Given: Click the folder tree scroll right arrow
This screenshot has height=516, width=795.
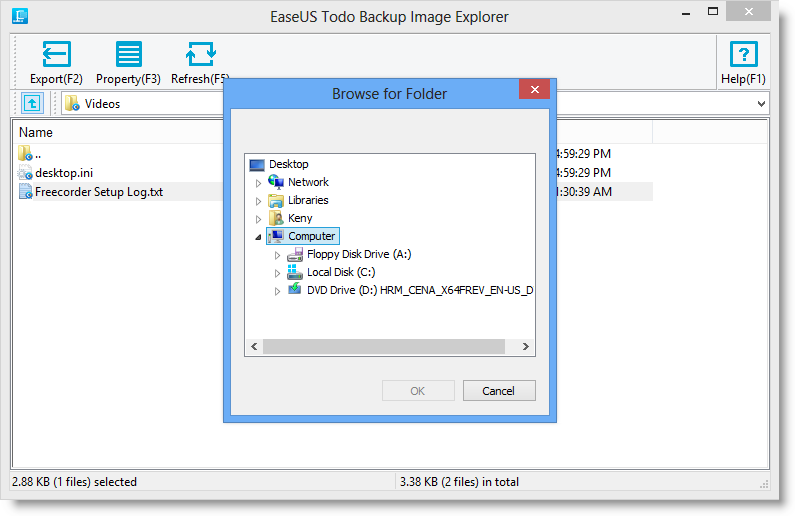Looking at the screenshot, I should 526,347.
